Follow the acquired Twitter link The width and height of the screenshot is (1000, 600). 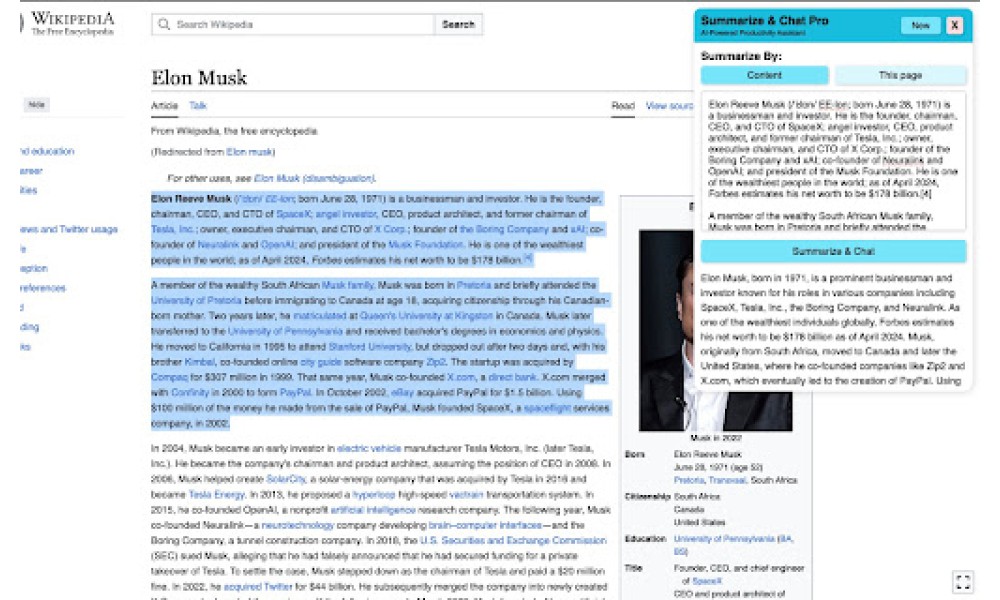[x=258, y=587]
